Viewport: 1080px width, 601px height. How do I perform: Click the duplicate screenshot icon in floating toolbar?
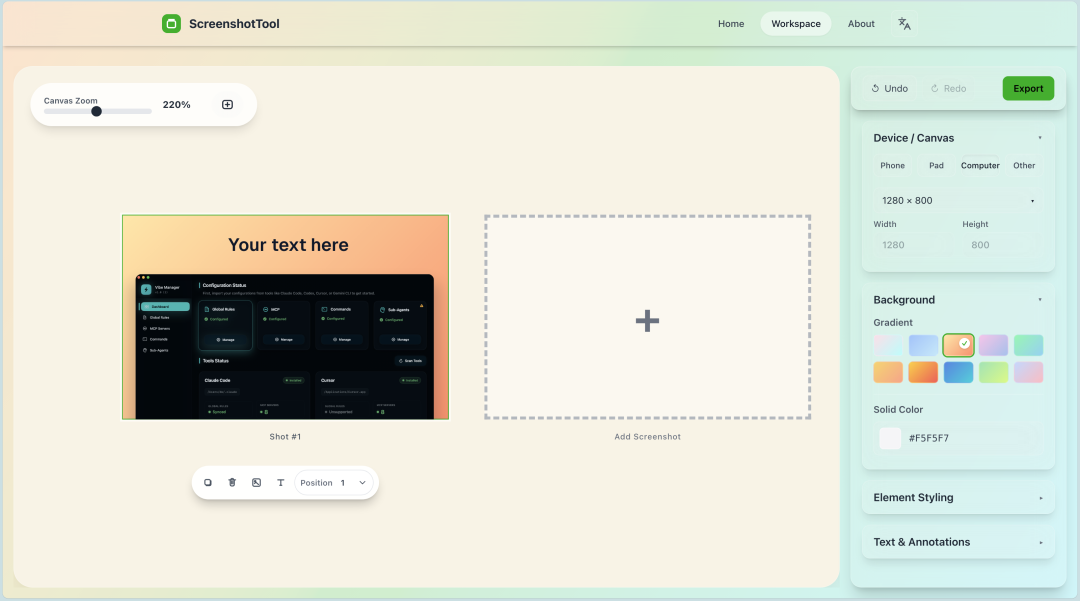(x=208, y=483)
